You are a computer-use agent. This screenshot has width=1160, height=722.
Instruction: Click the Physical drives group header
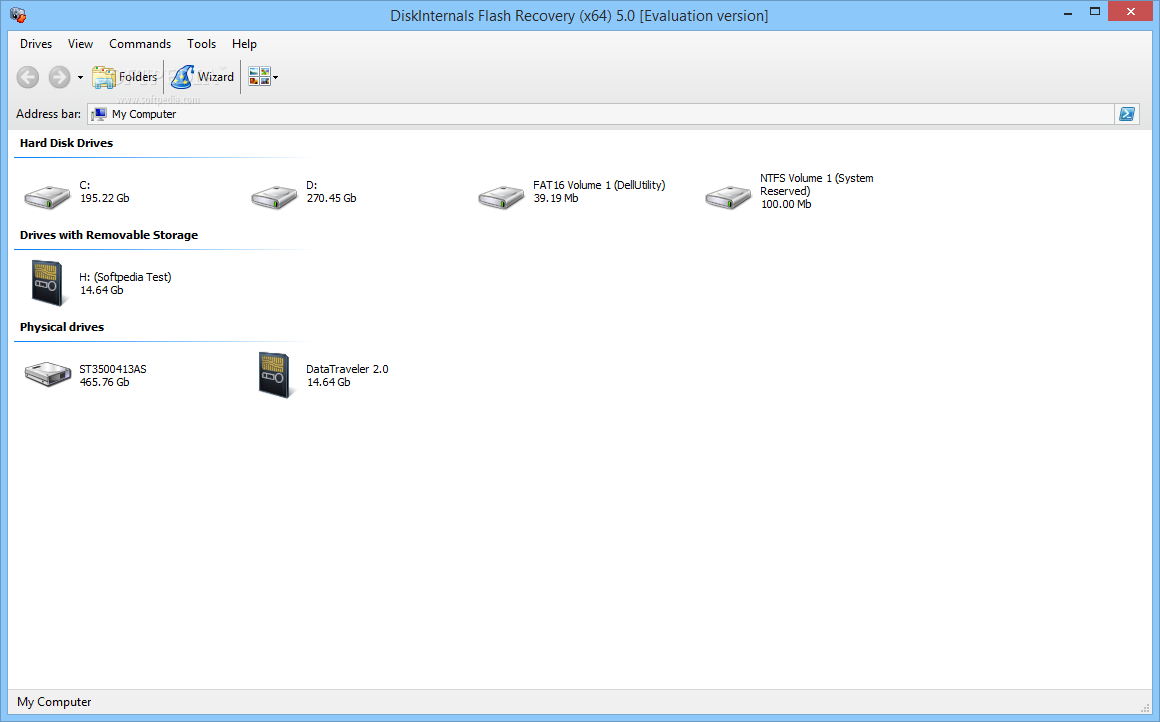62,327
